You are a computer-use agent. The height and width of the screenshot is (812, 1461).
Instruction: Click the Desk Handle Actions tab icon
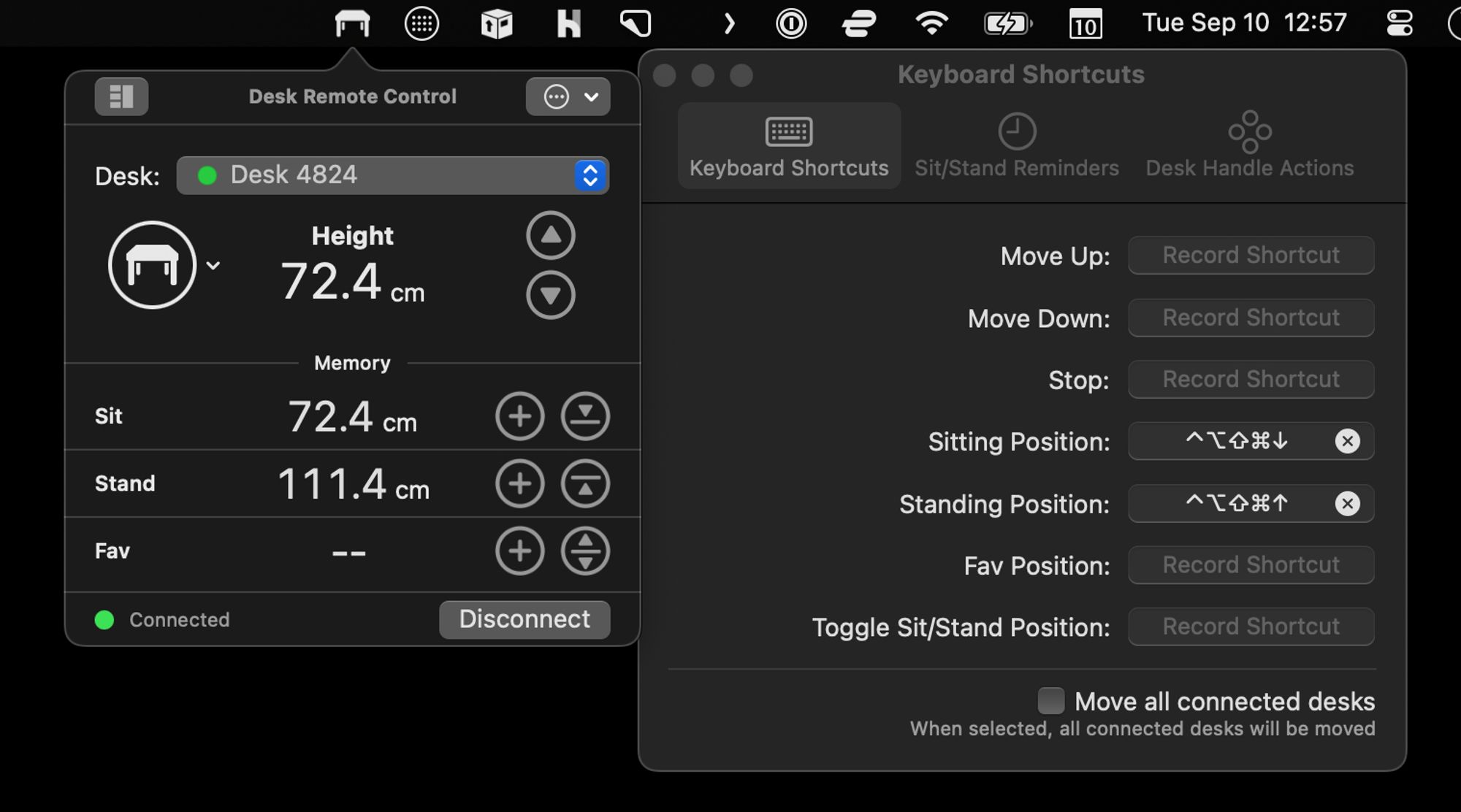pyautogui.click(x=1250, y=130)
